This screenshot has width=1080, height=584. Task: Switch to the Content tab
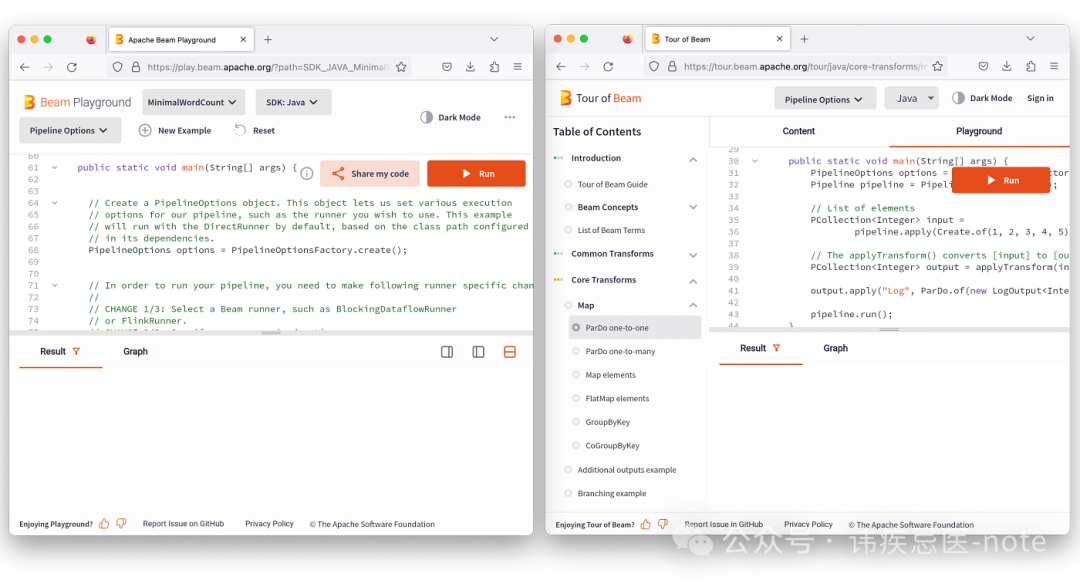click(x=798, y=131)
